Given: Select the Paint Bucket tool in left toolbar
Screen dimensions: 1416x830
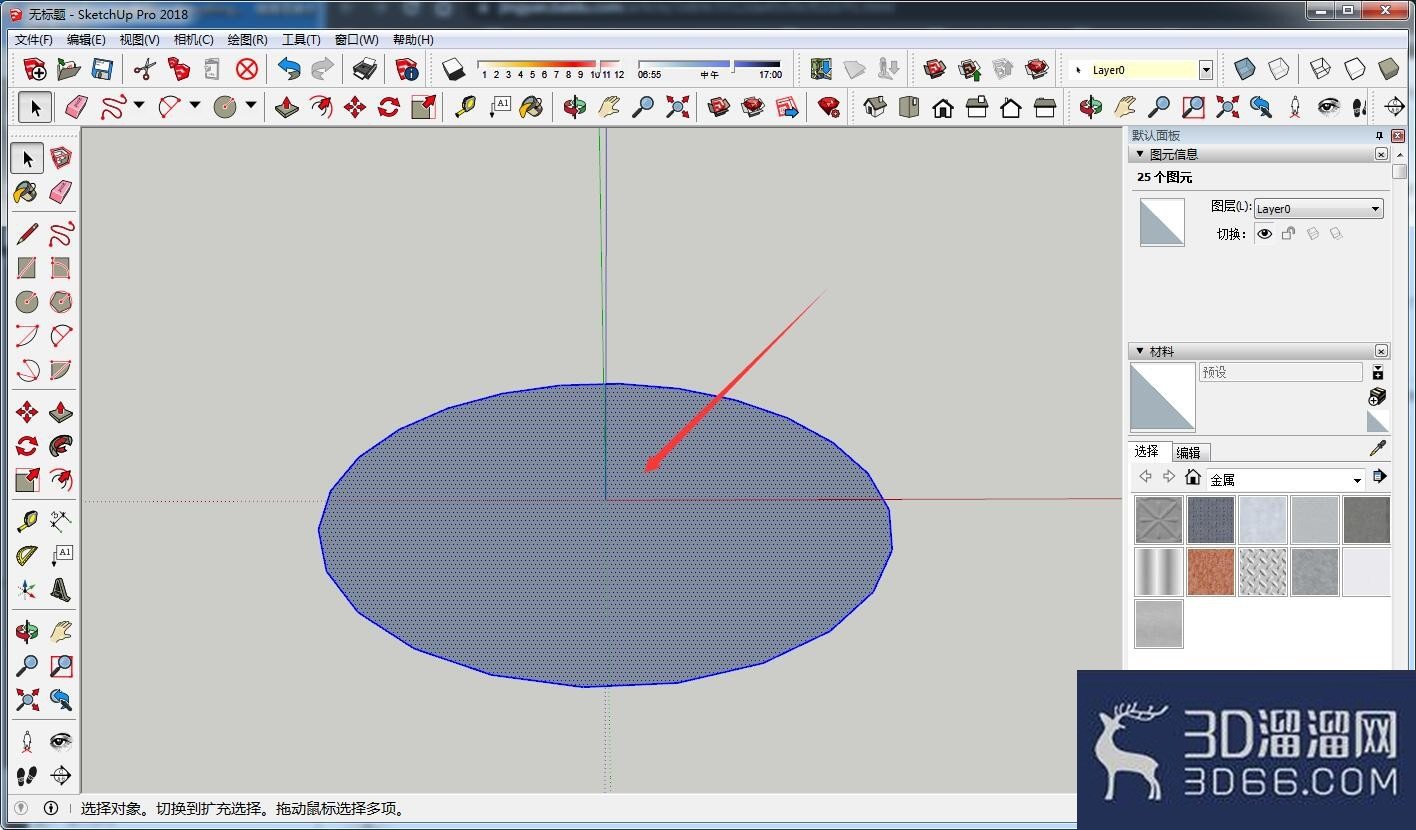Looking at the screenshot, I should point(27,191).
